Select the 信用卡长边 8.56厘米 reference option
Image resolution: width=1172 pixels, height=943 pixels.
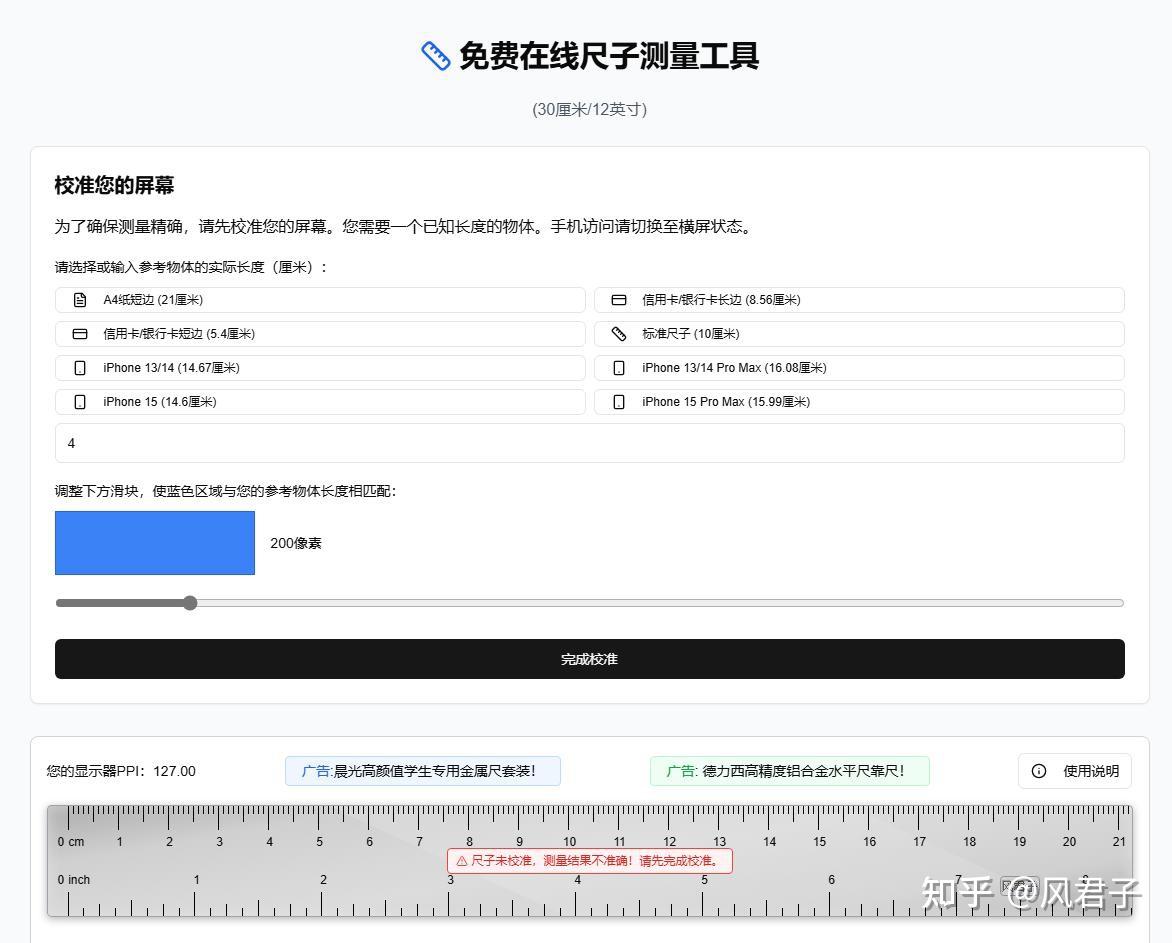(860, 299)
